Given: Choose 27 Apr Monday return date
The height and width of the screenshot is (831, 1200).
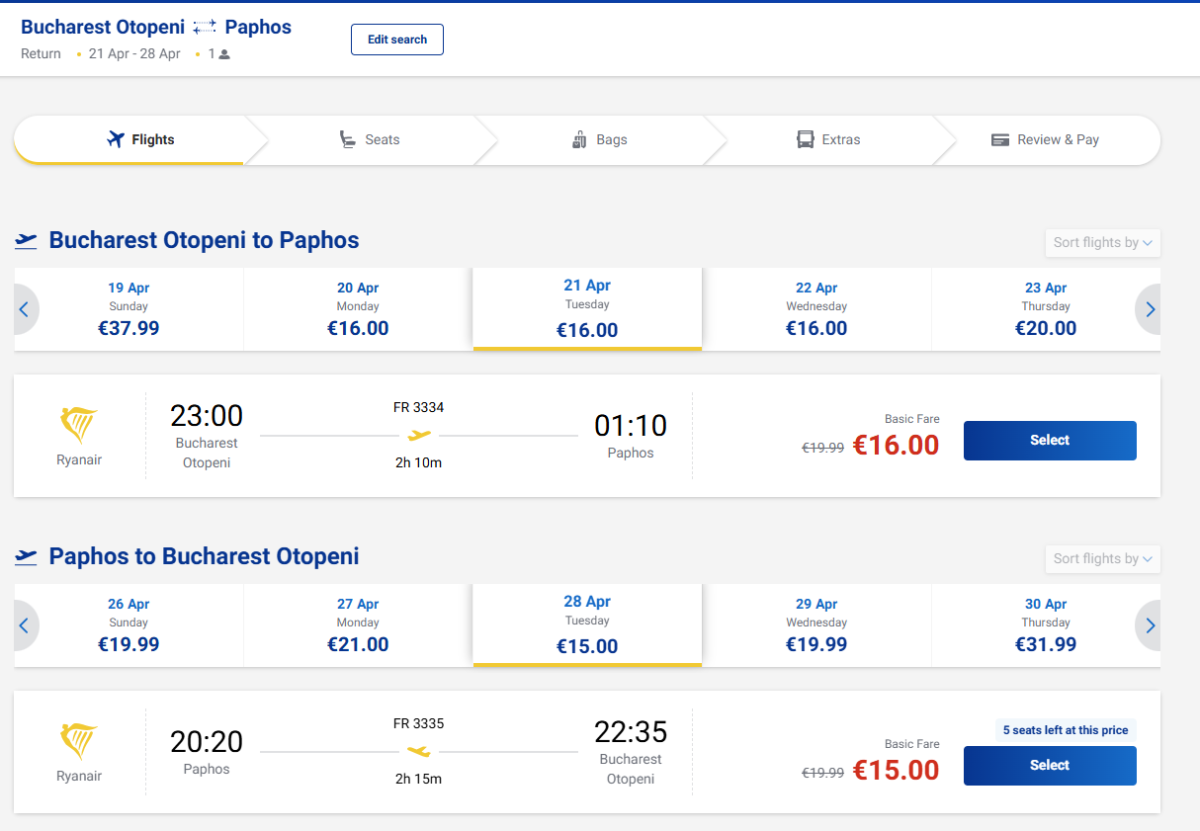Looking at the screenshot, I should tap(358, 625).
